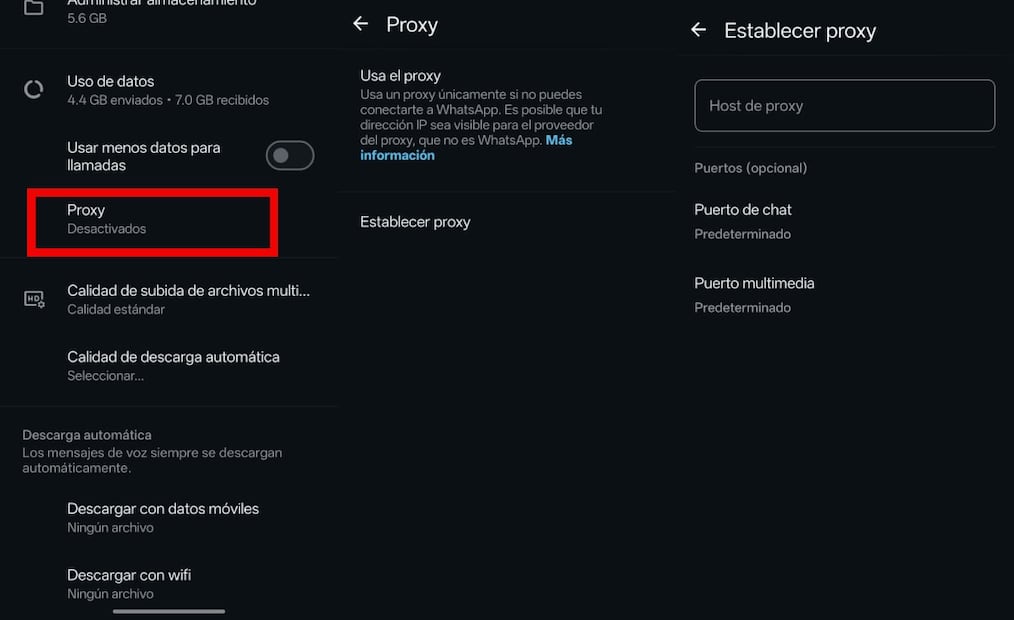1014x620 pixels.
Task: Select Calidad de subida de archivos multimedia
Action: [x=188, y=298]
